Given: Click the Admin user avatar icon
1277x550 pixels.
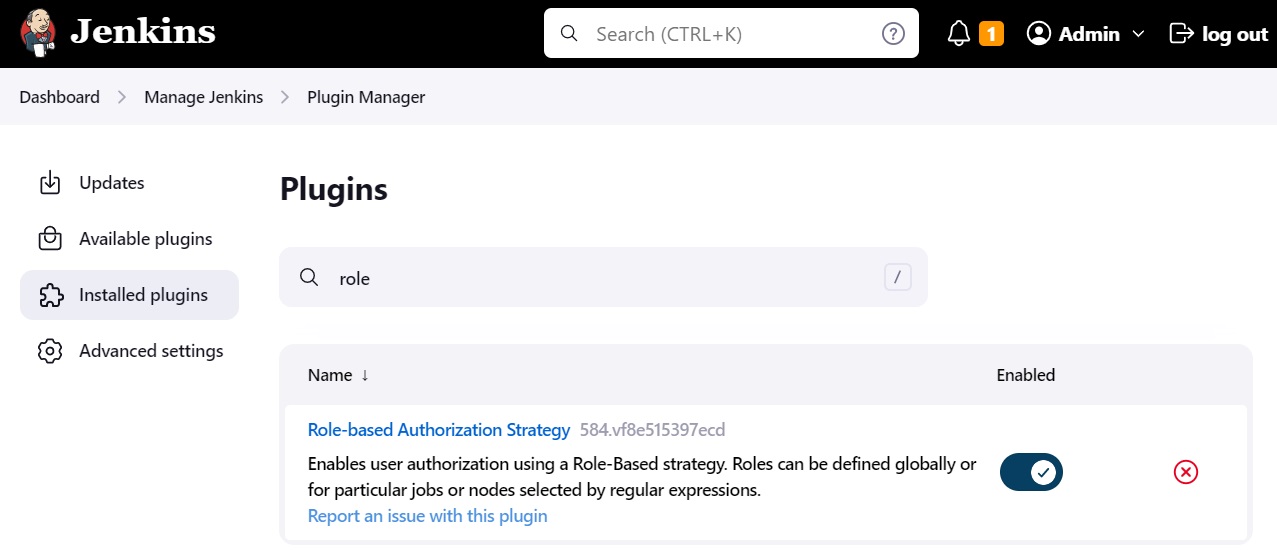Looking at the screenshot, I should point(1039,34).
